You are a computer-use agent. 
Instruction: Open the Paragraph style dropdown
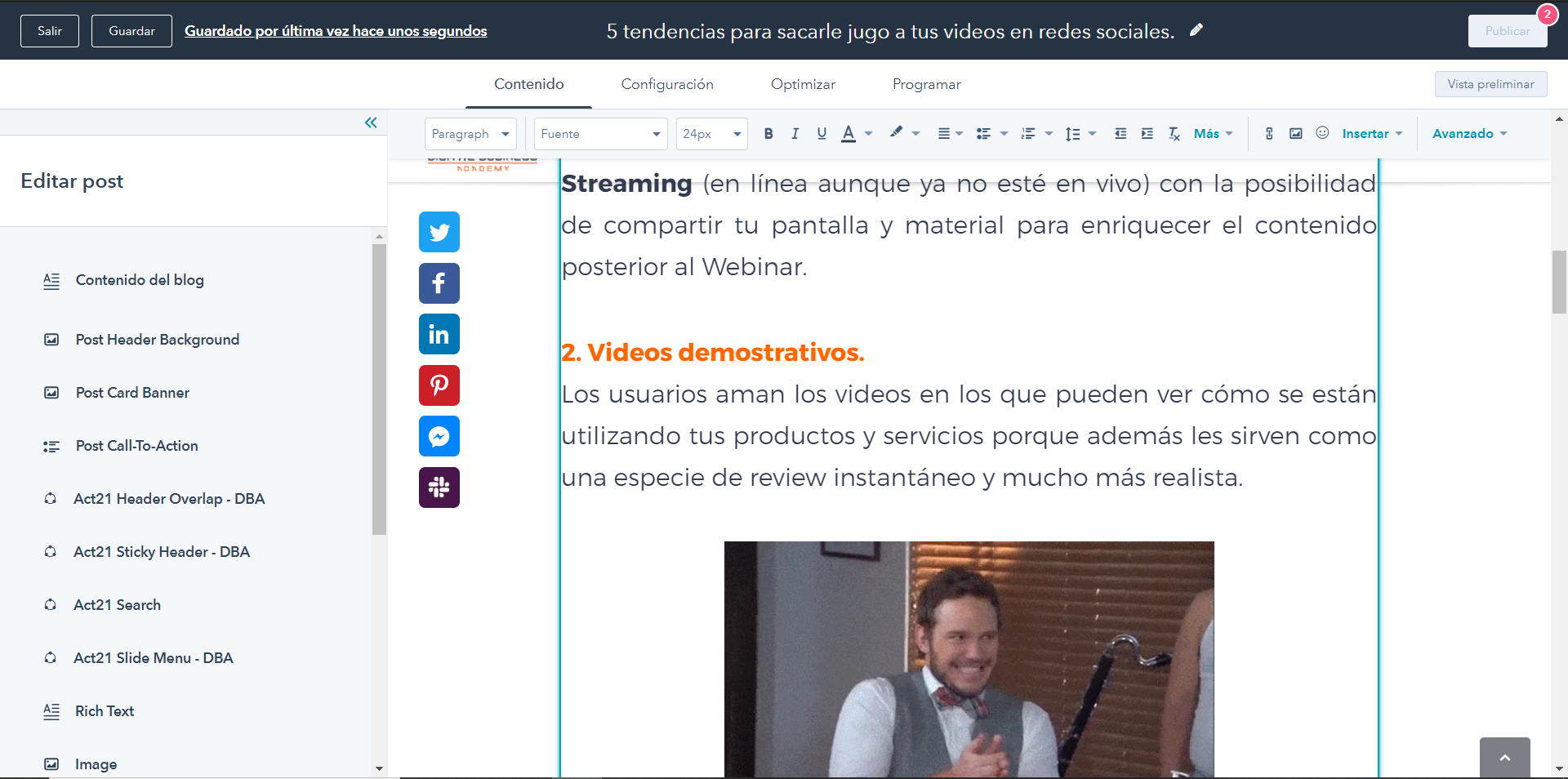(x=470, y=134)
